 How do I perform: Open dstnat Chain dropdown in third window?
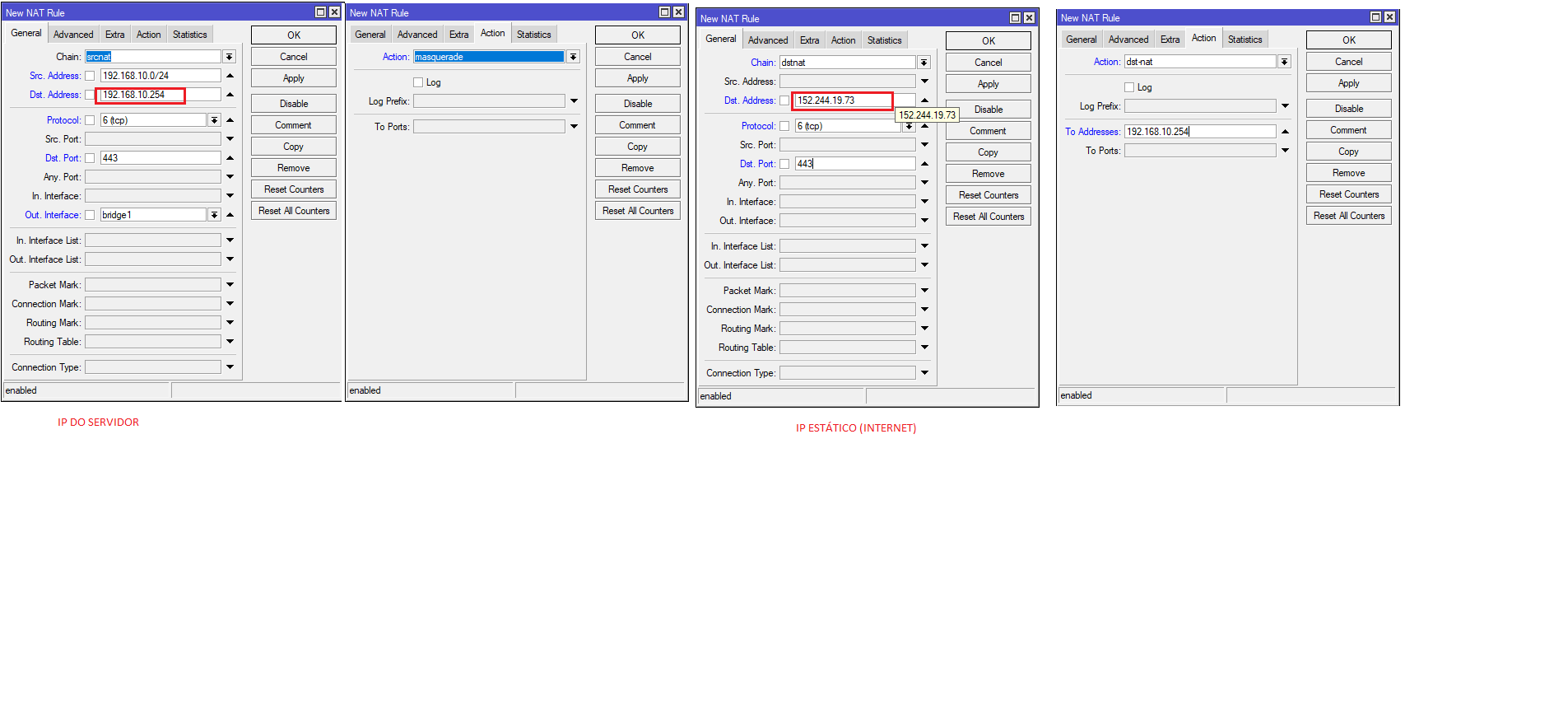pyautogui.click(x=924, y=63)
